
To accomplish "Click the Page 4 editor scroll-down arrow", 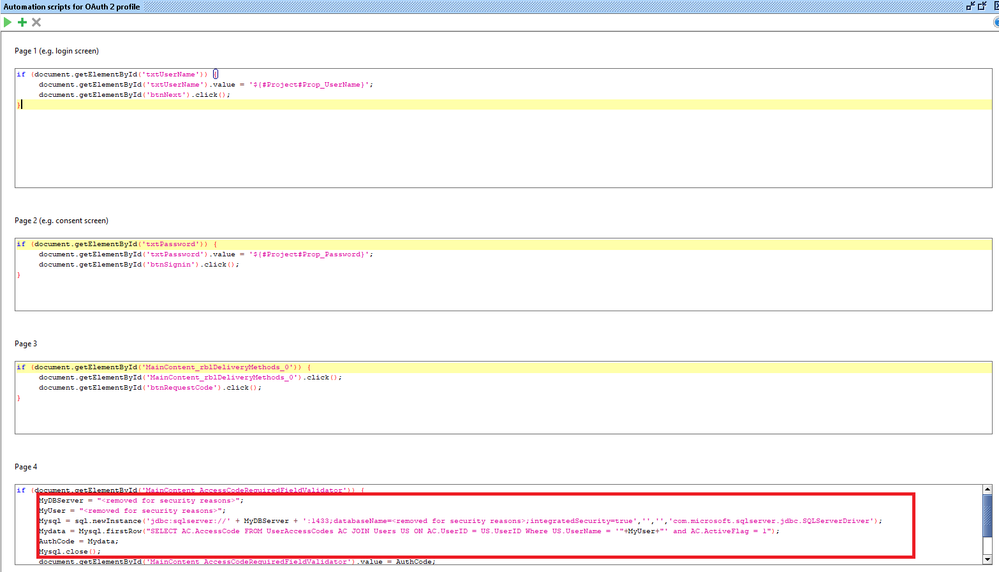I will (986, 561).
